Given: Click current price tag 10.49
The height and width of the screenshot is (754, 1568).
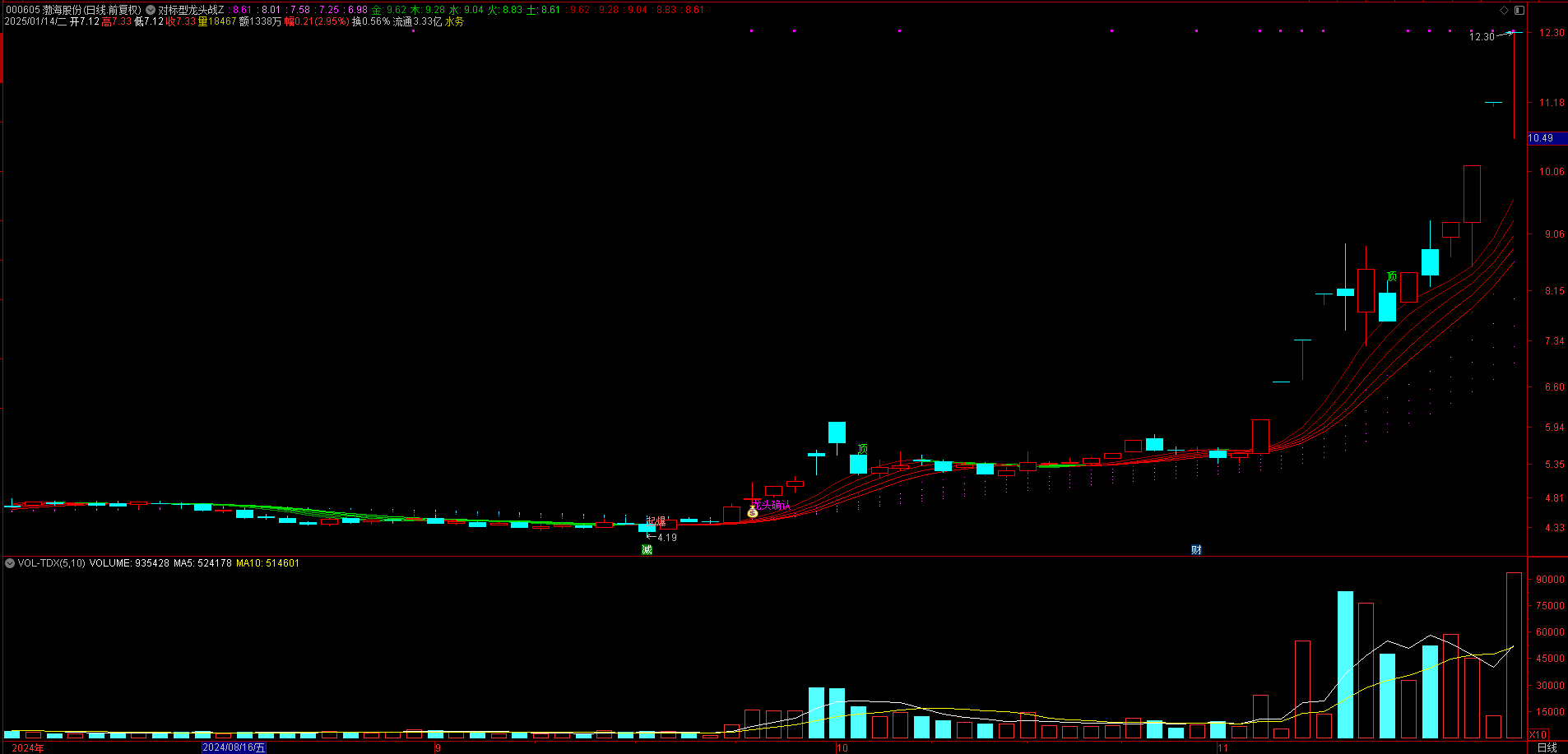Looking at the screenshot, I should click(1547, 138).
